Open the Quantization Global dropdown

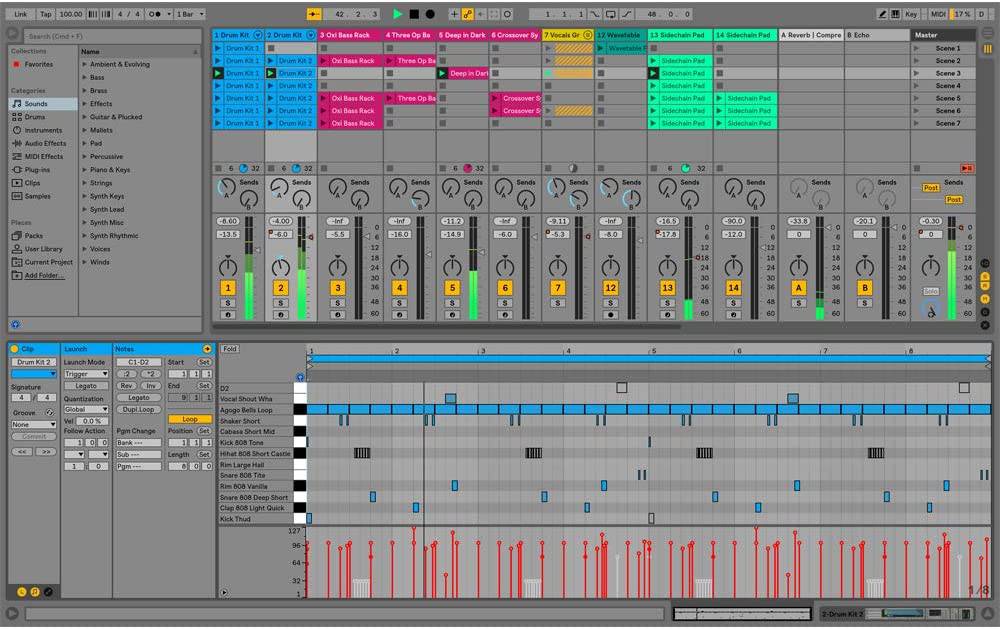coord(86,409)
